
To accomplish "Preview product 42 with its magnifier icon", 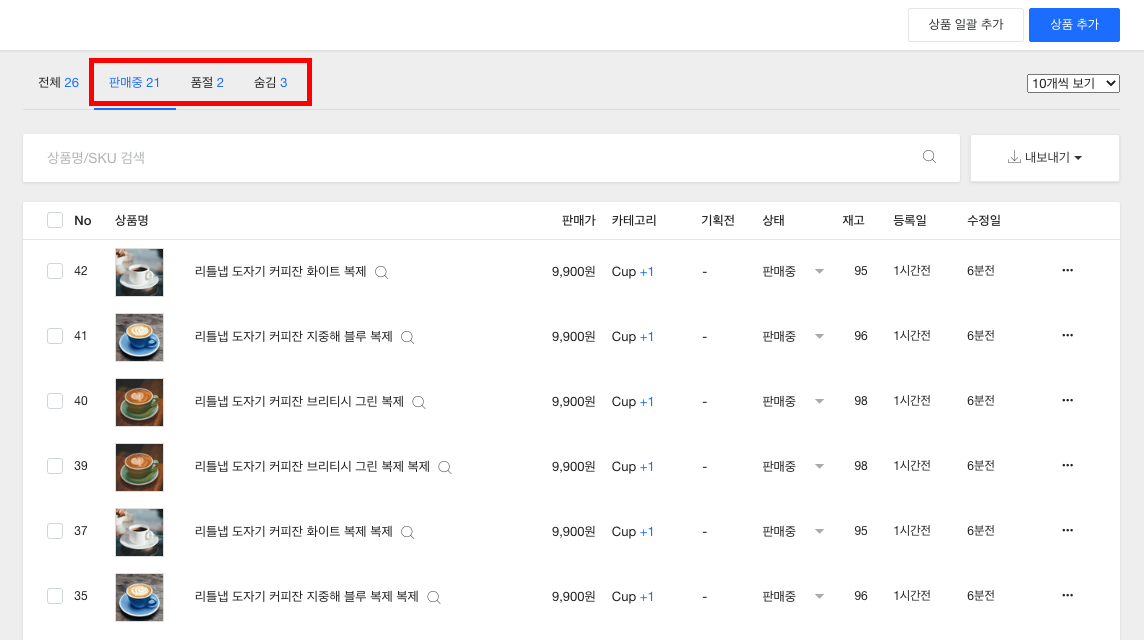I will (x=381, y=272).
